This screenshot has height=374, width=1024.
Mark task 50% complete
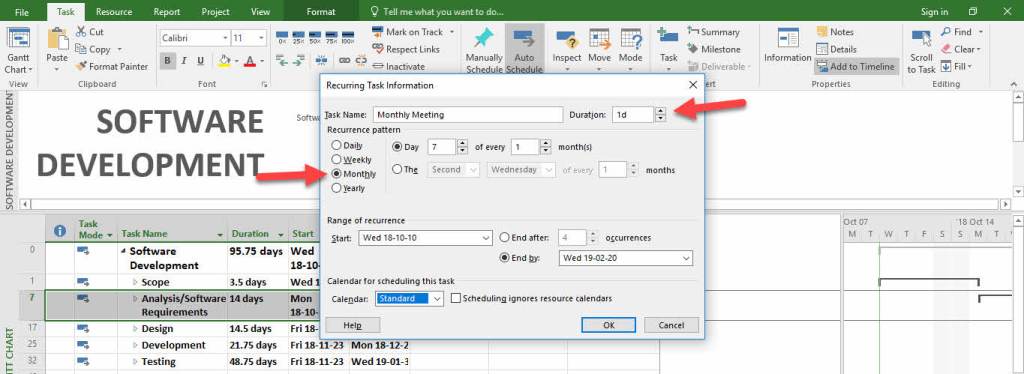click(315, 37)
